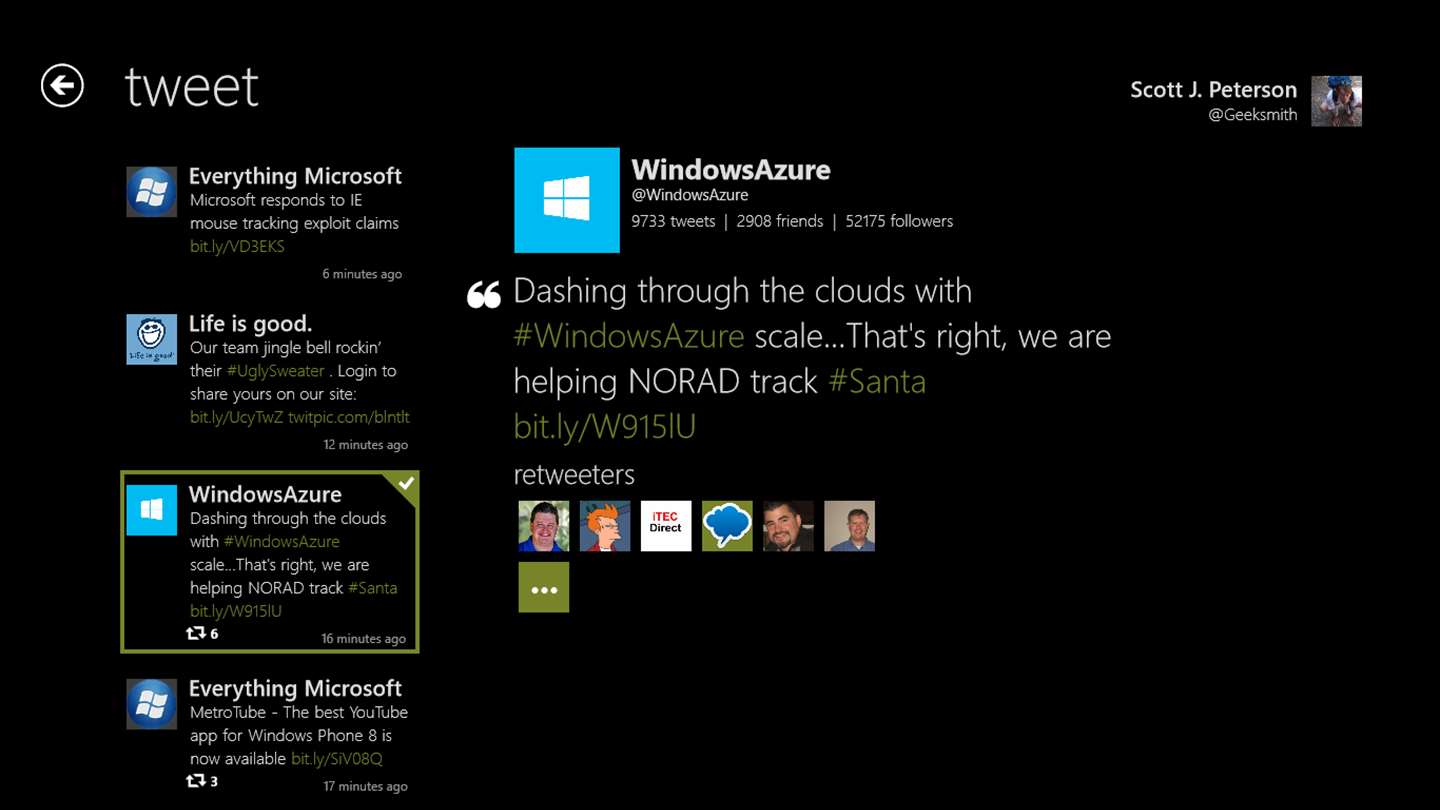This screenshot has height=810, width=1440.
Task: Open the bearded man retweeter avatar
Action: (788, 526)
